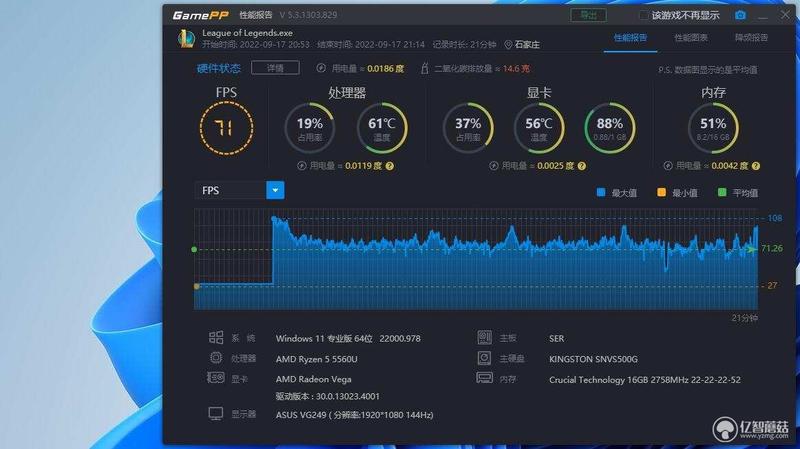
Task: Click the VRAM gauge showing 88%
Action: coord(610,128)
